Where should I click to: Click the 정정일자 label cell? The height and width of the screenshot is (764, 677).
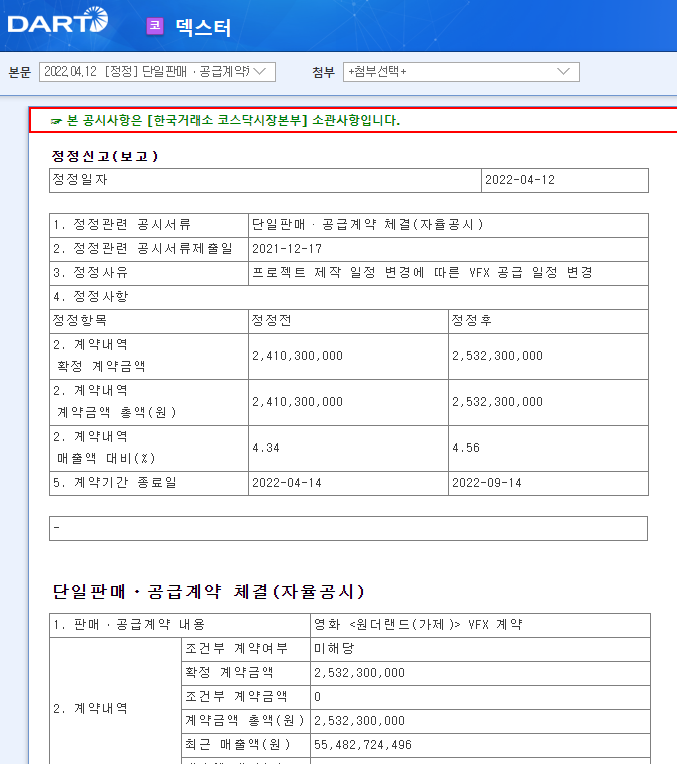(x=265, y=180)
